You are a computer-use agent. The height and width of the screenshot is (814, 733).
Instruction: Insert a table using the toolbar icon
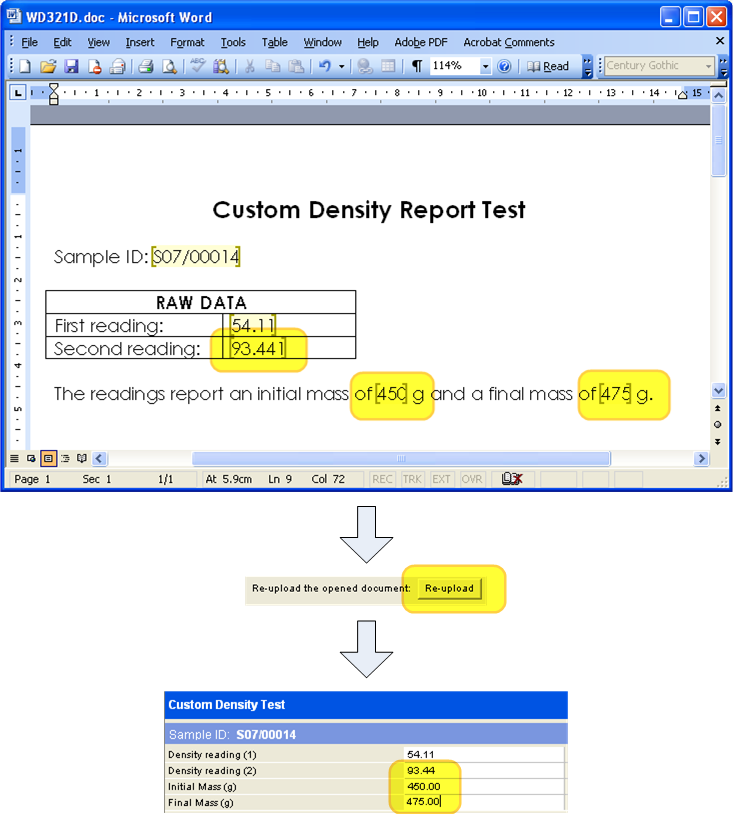(x=387, y=67)
